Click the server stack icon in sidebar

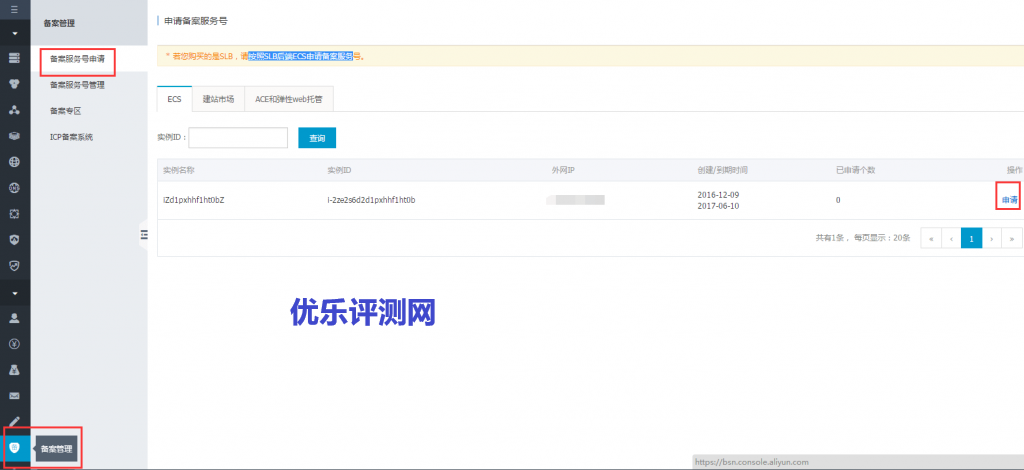[x=14, y=58]
